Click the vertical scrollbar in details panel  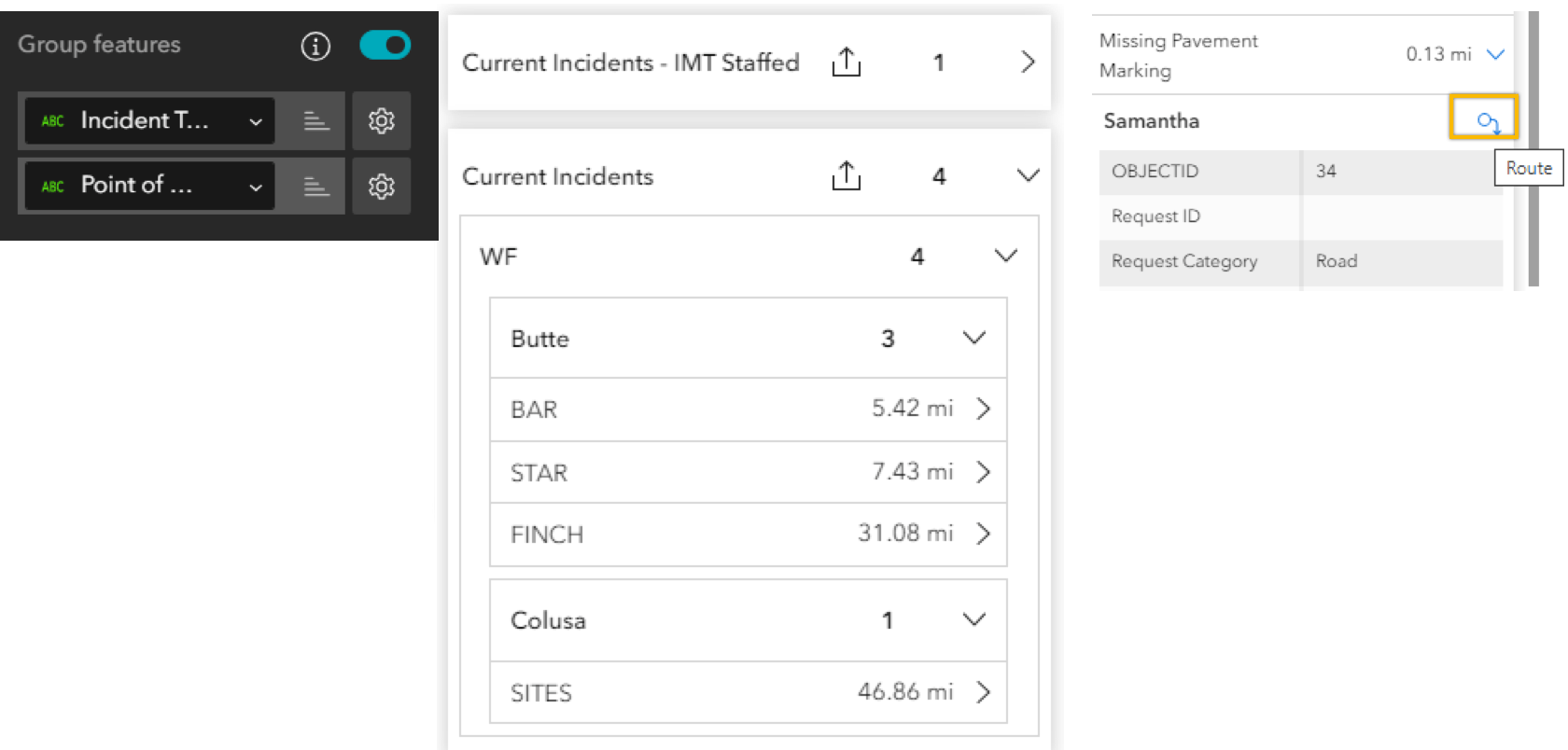pos(1533,149)
